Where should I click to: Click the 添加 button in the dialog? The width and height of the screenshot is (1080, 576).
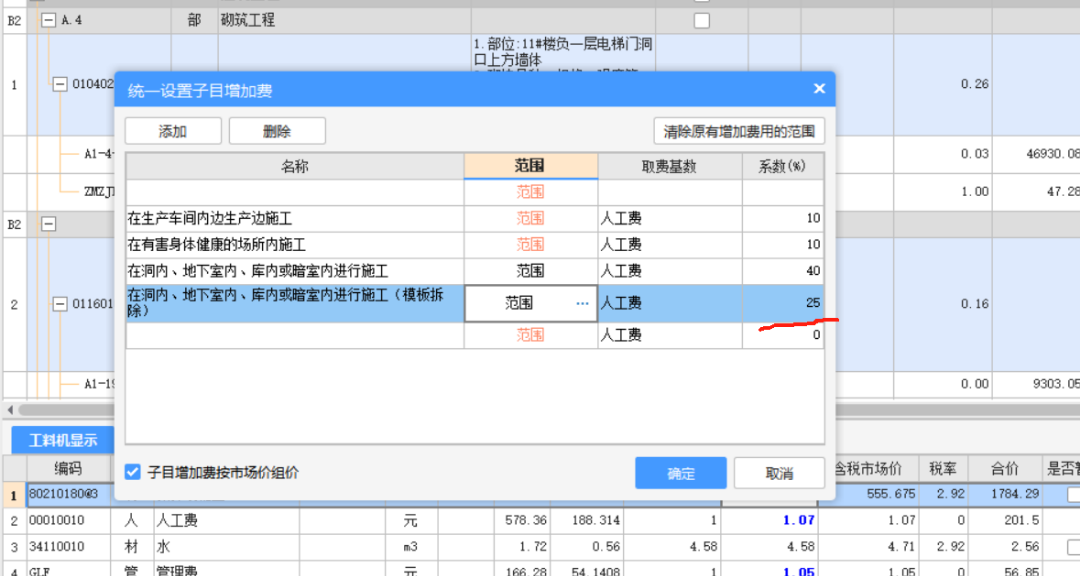(x=173, y=131)
